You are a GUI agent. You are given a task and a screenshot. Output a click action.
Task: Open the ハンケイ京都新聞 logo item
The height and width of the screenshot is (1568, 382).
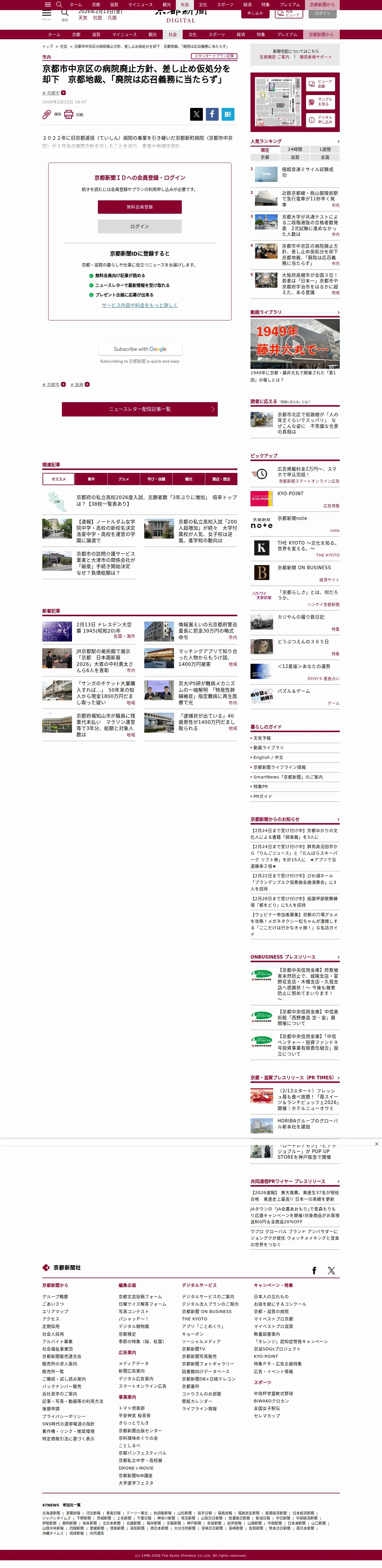click(262, 596)
